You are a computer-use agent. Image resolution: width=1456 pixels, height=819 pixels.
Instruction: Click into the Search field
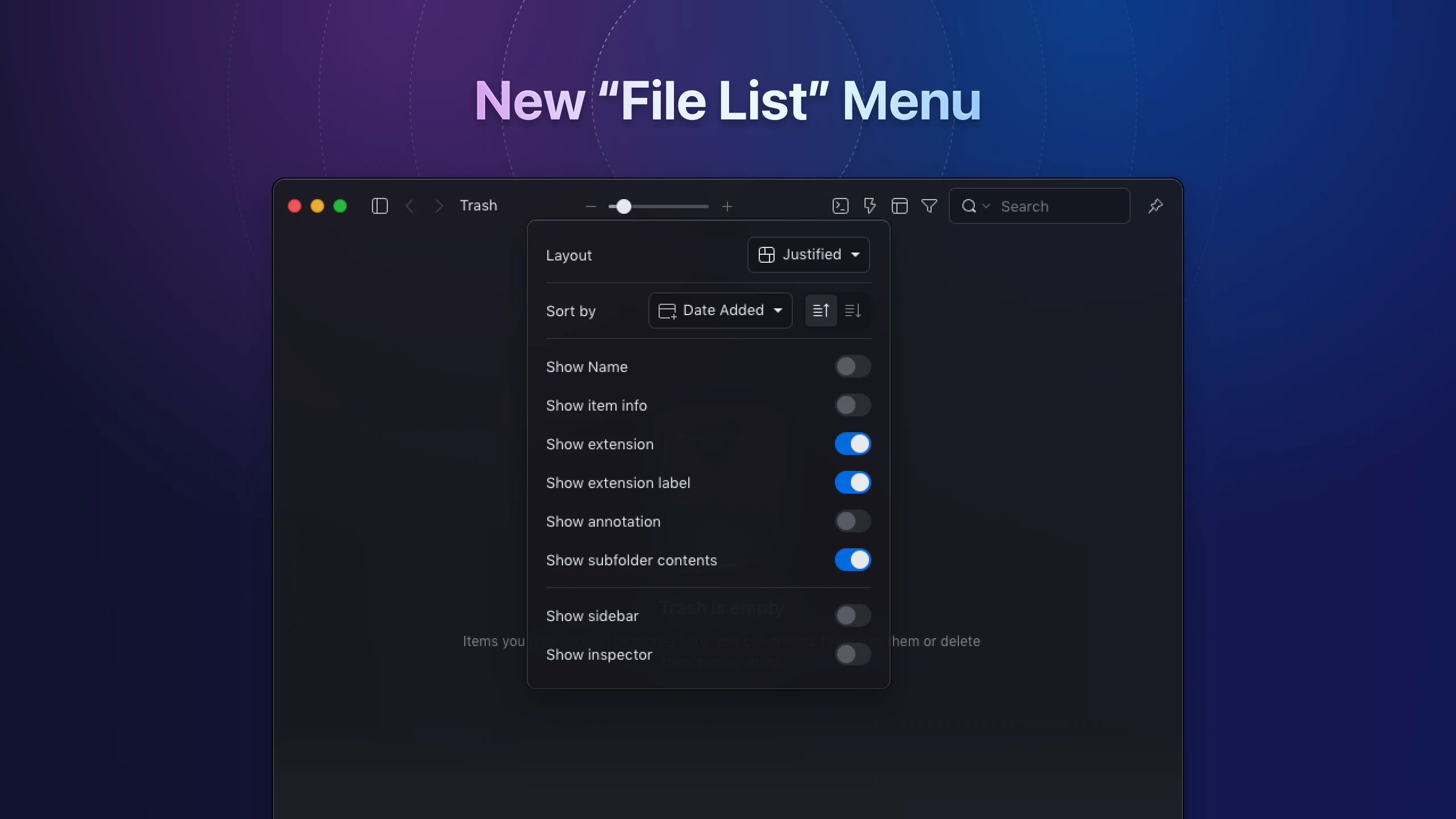pos(1040,206)
